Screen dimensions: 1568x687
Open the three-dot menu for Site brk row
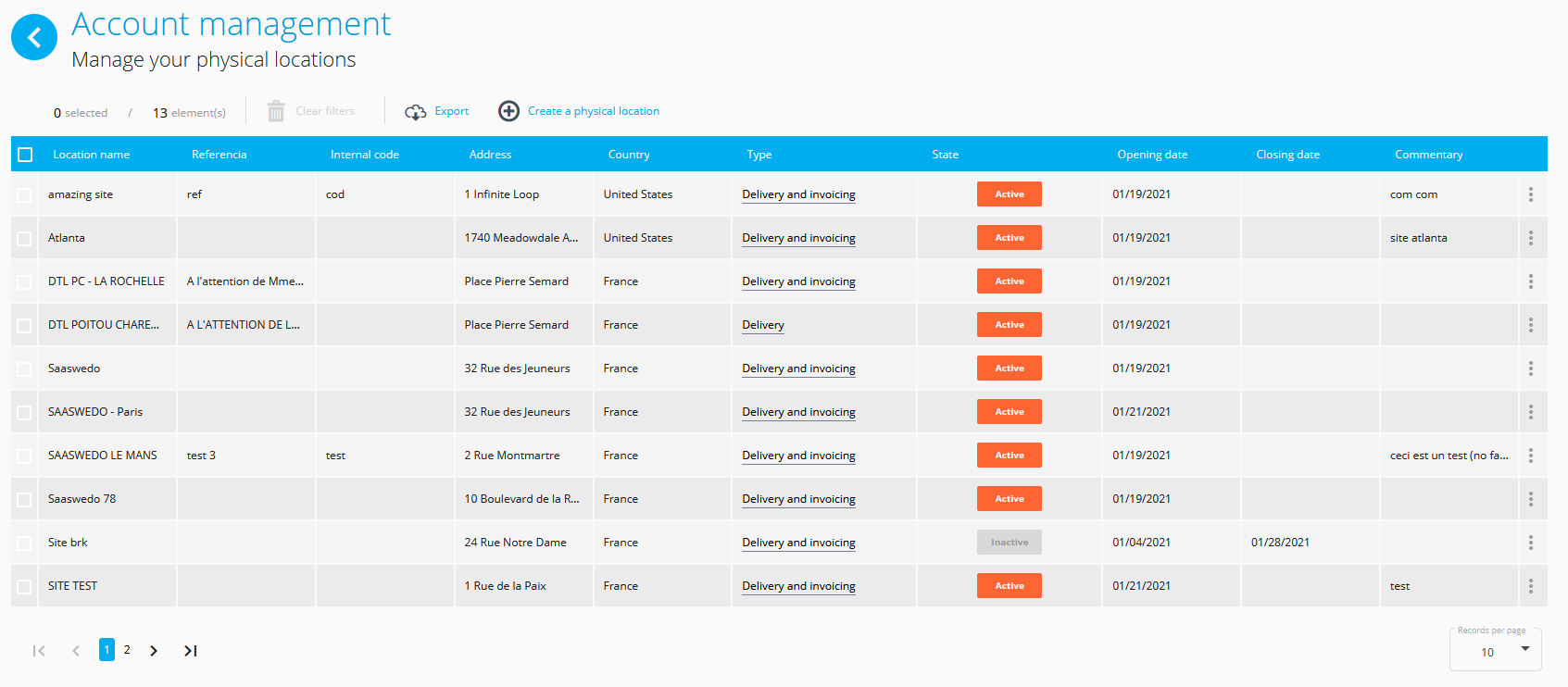click(x=1530, y=543)
